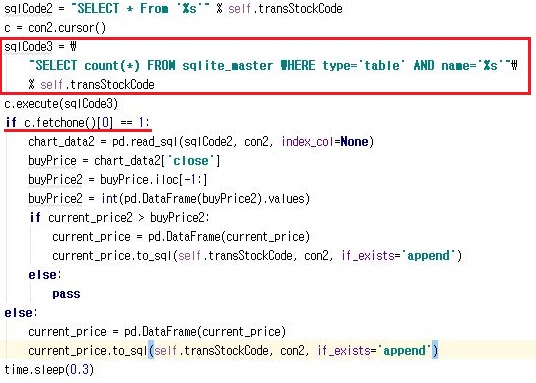
Task: Click 'con2.cursor()' on the cursor line
Action: (67, 28)
